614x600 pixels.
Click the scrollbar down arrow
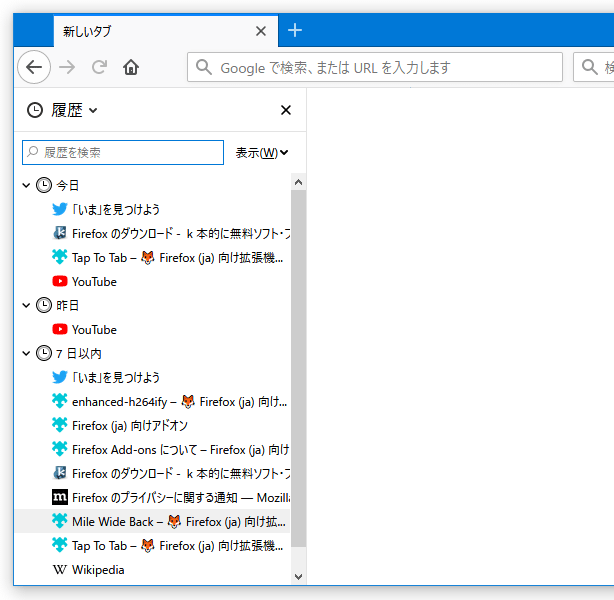point(298,577)
